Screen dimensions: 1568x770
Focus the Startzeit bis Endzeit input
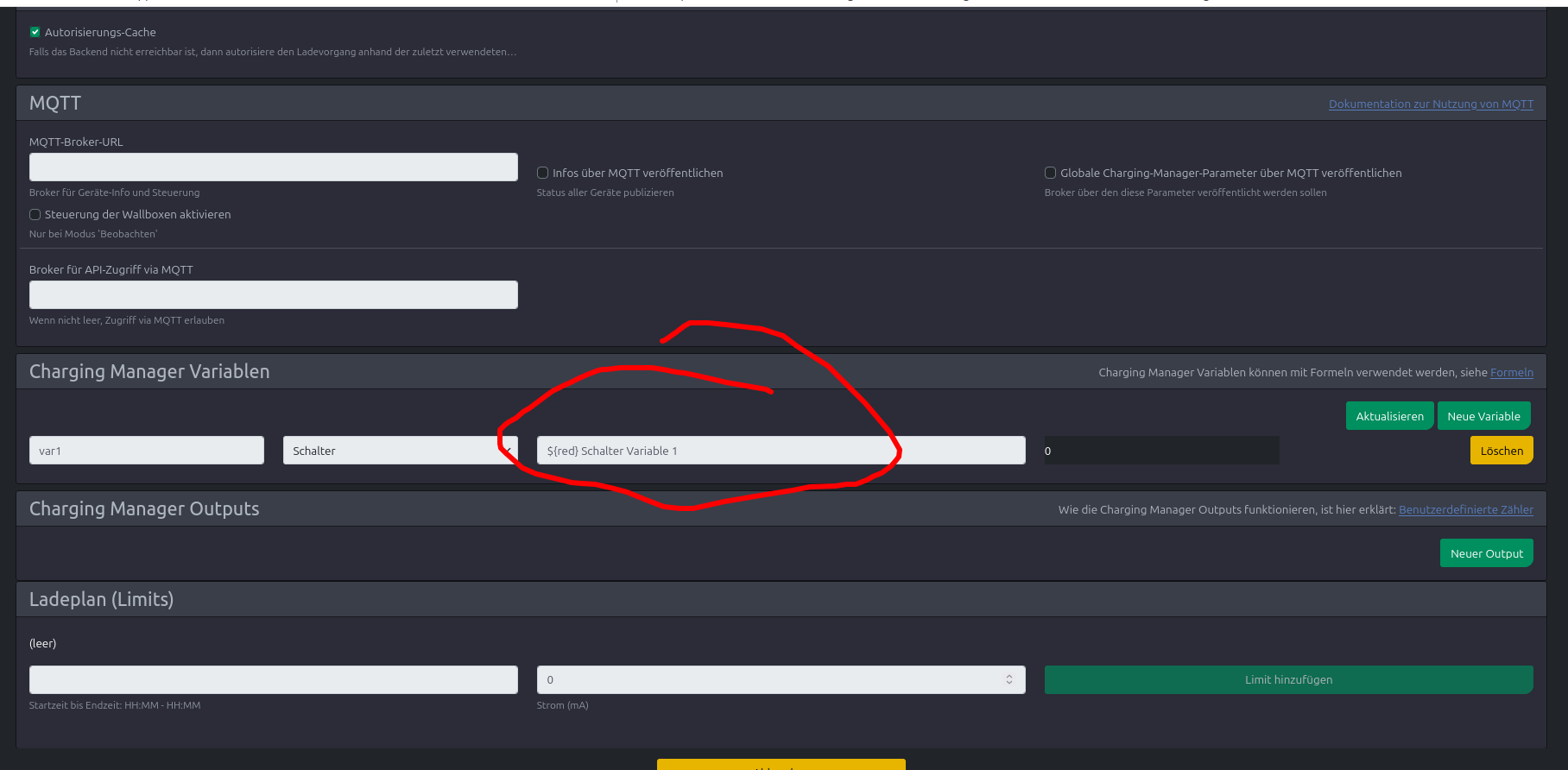(x=274, y=679)
